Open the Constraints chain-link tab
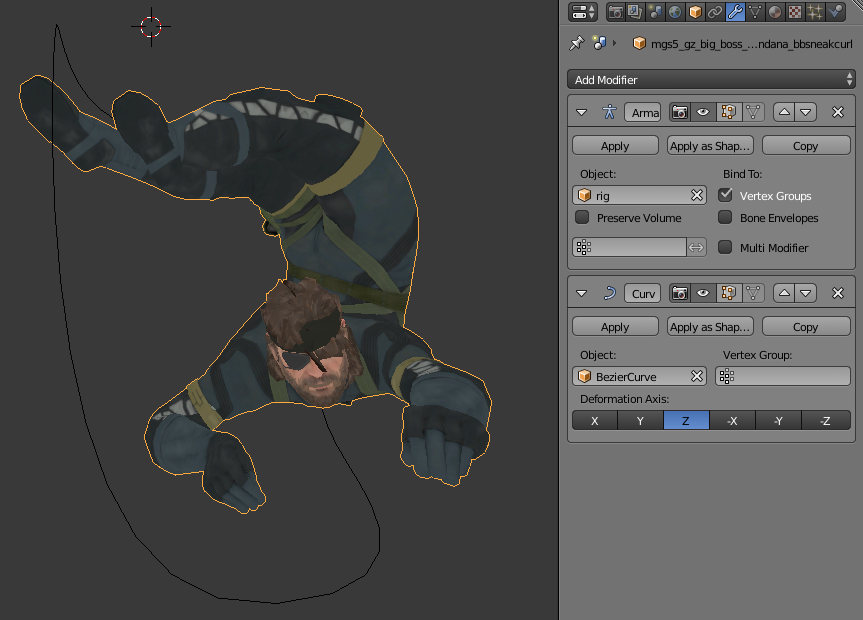 [x=715, y=12]
